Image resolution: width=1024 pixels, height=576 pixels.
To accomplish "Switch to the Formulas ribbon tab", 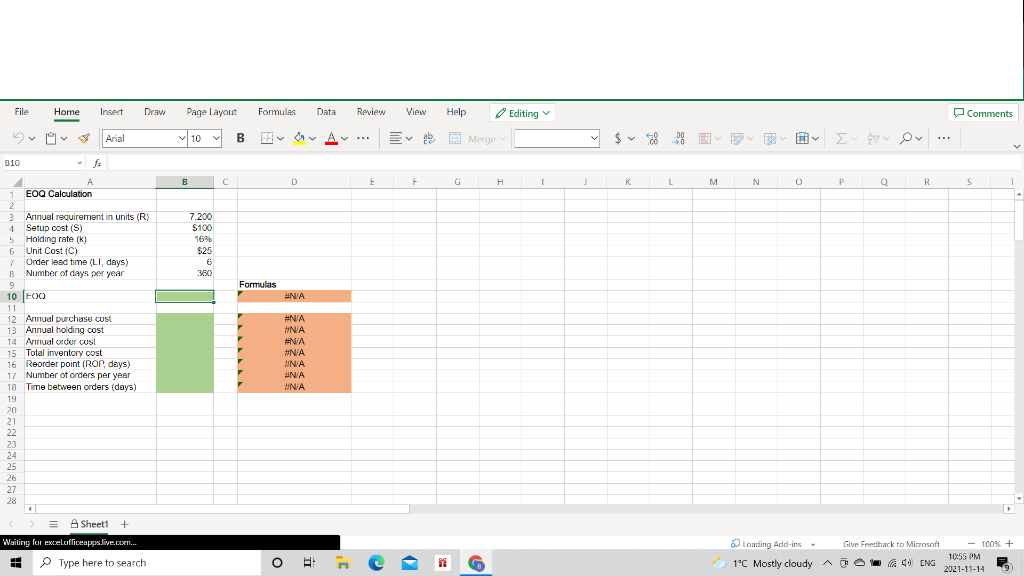I will point(277,112).
